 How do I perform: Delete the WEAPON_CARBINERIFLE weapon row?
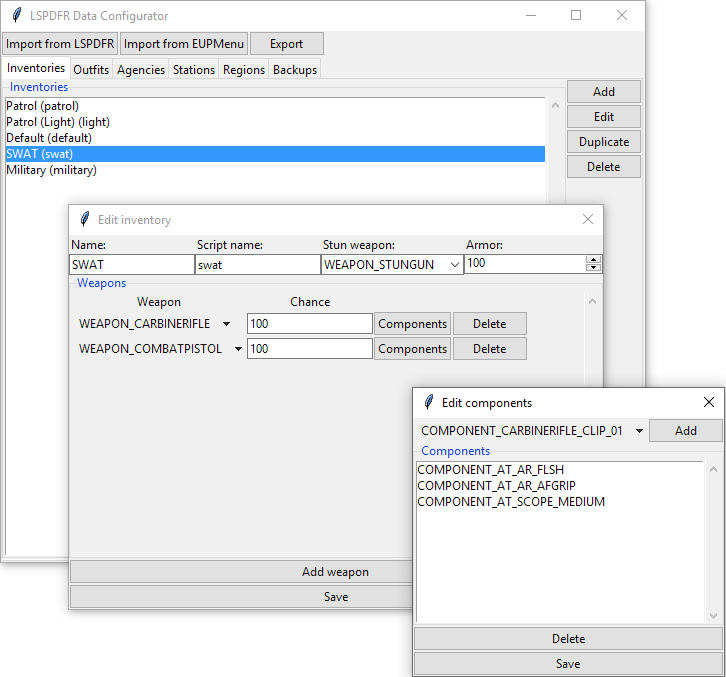tap(489, 324)
